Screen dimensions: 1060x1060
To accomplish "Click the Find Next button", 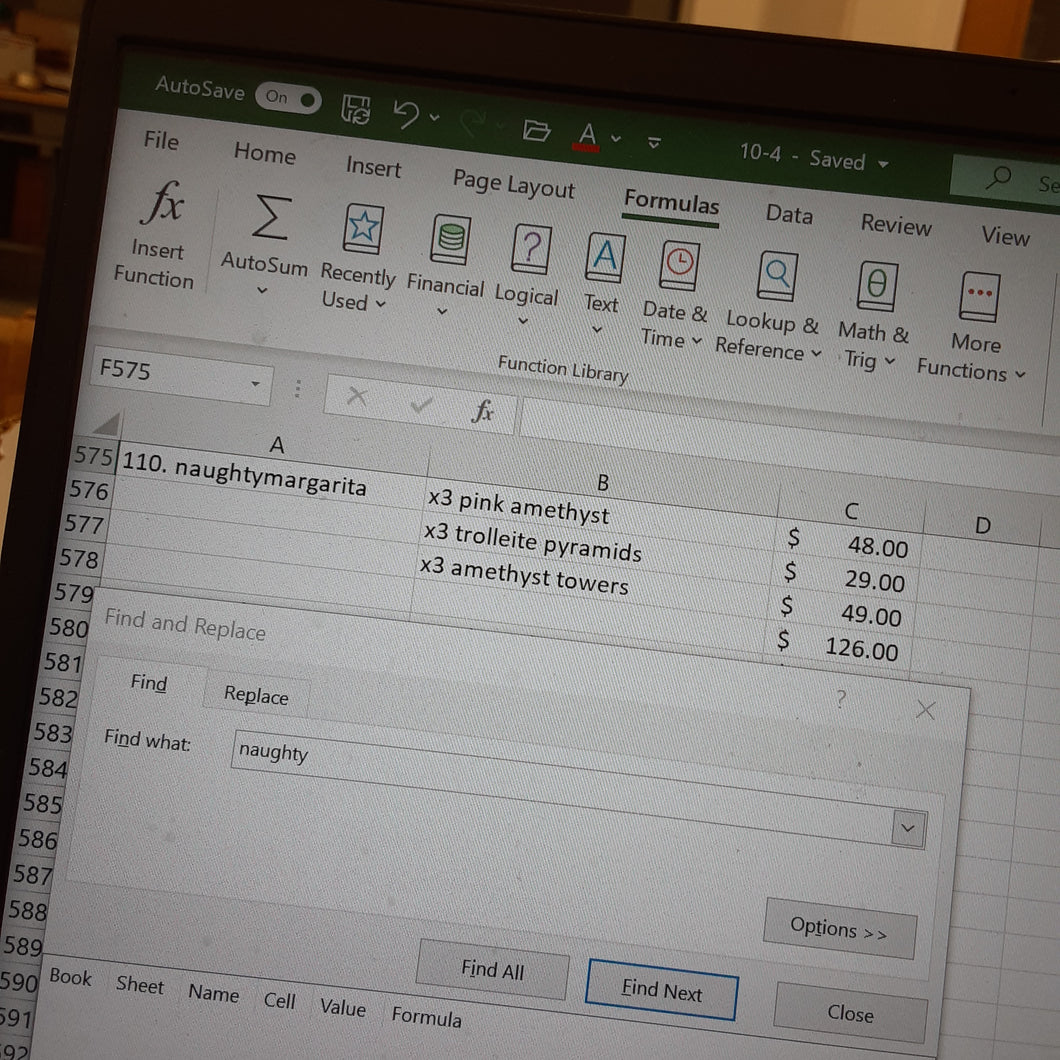I will point(662,990).
